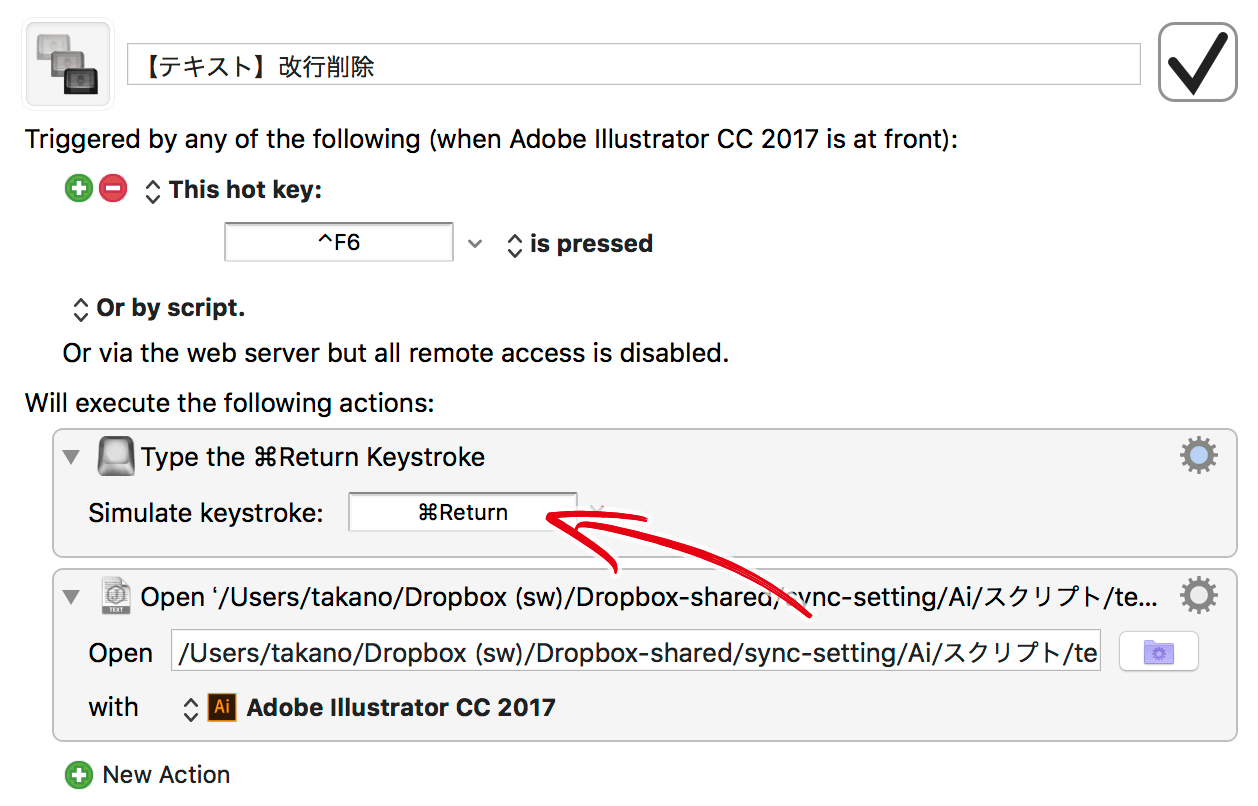
Task: Change the 'with' application Adobe Illustrator CC 2017
Action: tap(369, 708)
